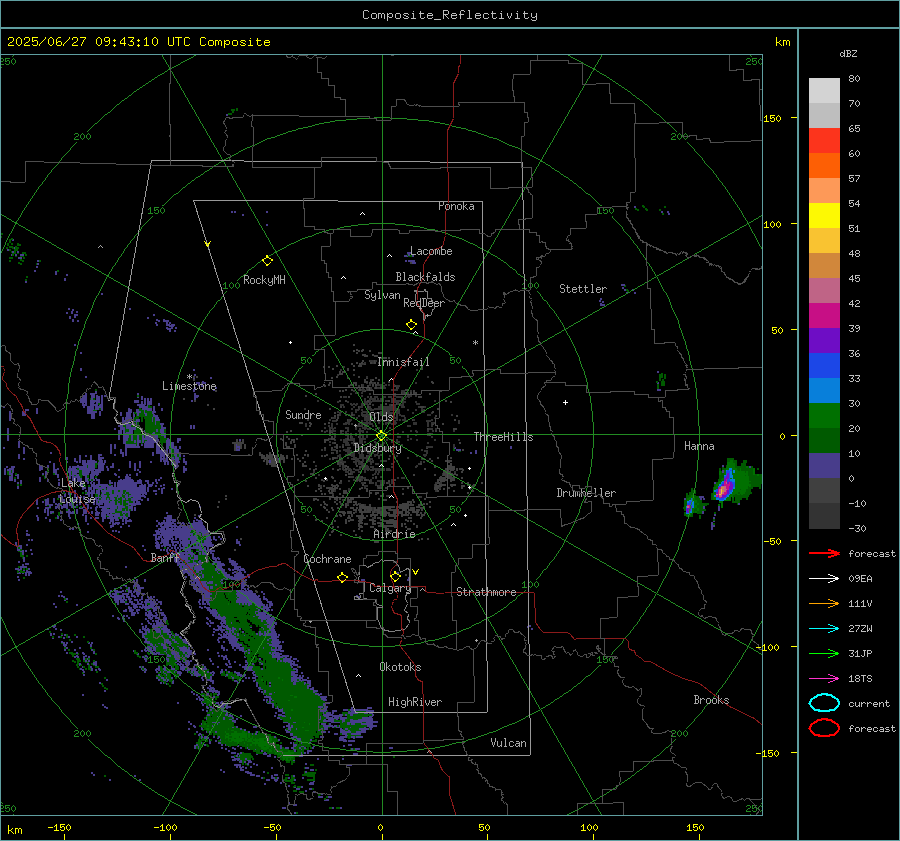900x841 pixels.
Task: Click the yellow diamond marker near Cochrane
Action: [x=342, y=577]
